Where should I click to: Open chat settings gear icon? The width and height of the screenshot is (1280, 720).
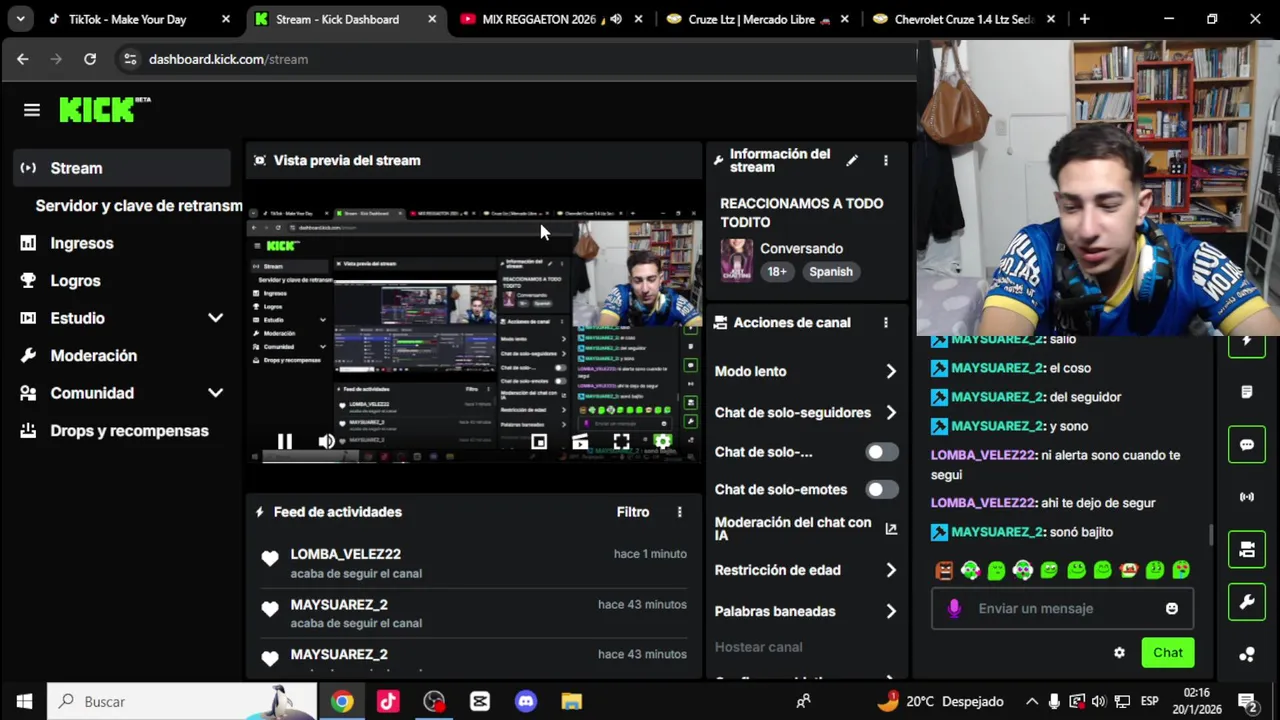(x=1119, y=652)
